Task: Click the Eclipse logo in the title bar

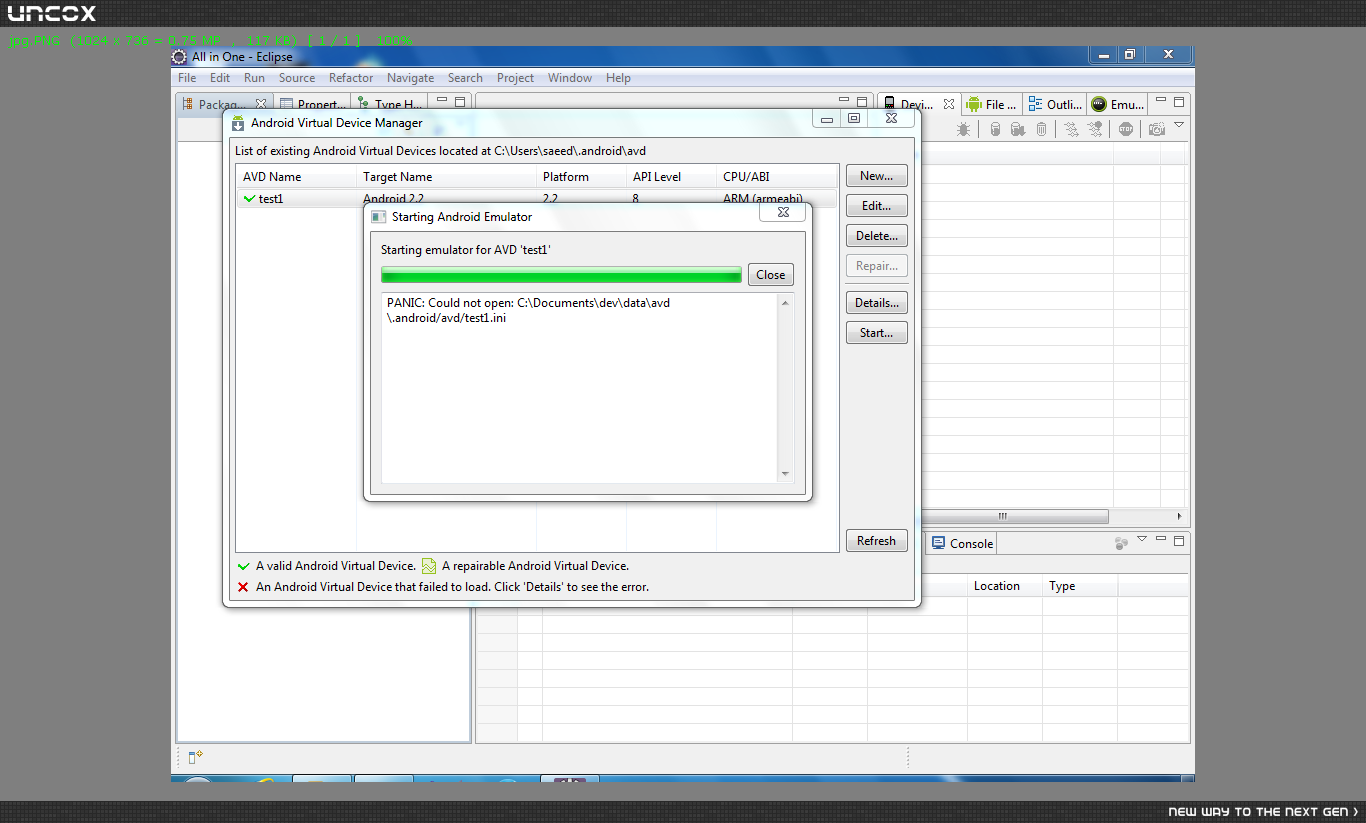Action: (x=180, y=57)
